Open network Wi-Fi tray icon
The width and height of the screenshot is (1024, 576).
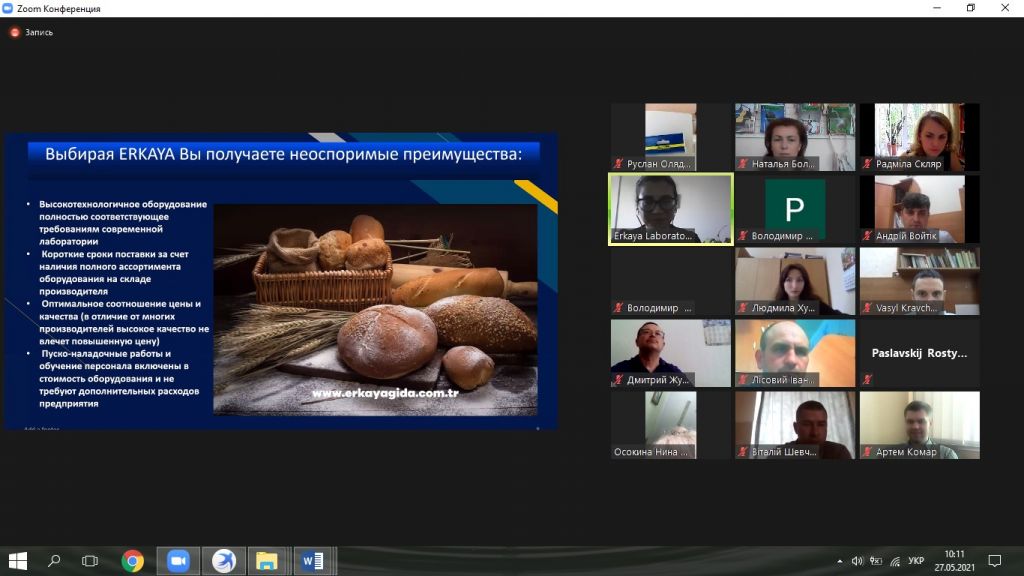point(895,561)
